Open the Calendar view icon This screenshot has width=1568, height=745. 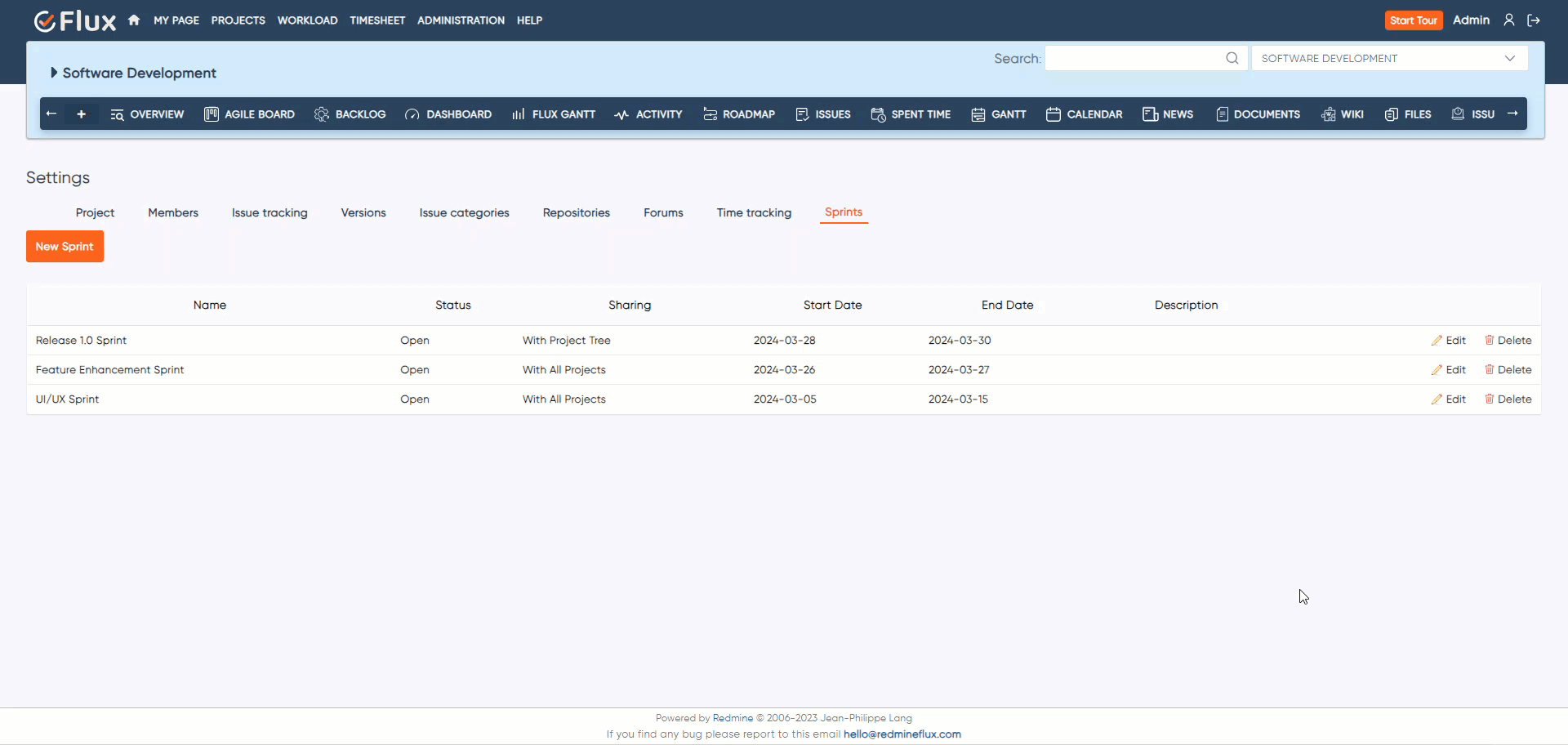(x=1053, y=114)
